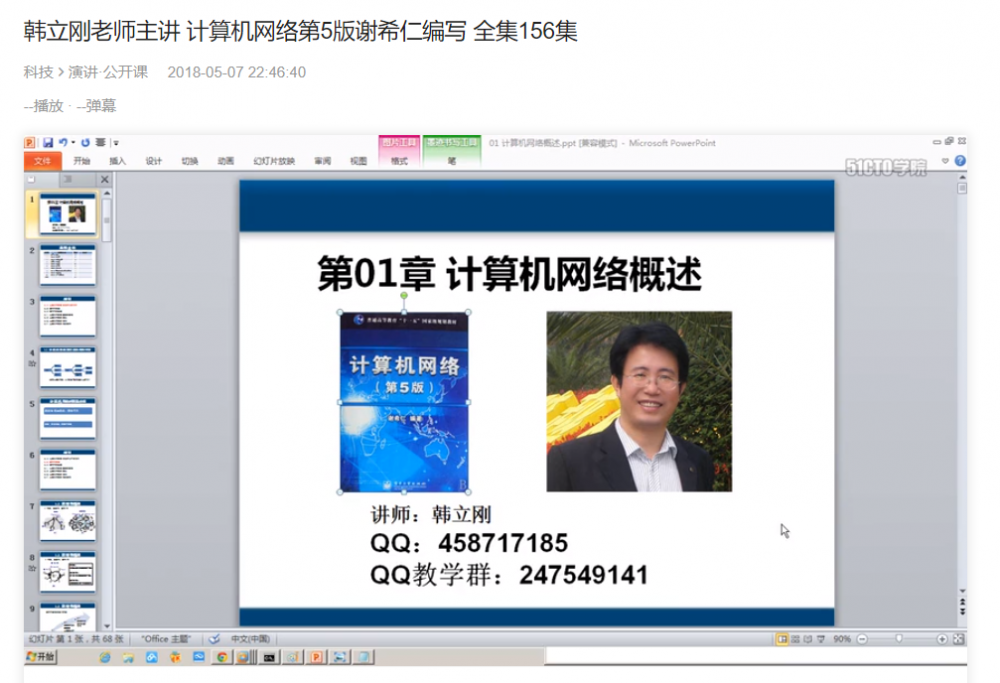Save the presentation using the Quick Access Save icon
Screen dimensions: 1000x683
click(48, 142)
